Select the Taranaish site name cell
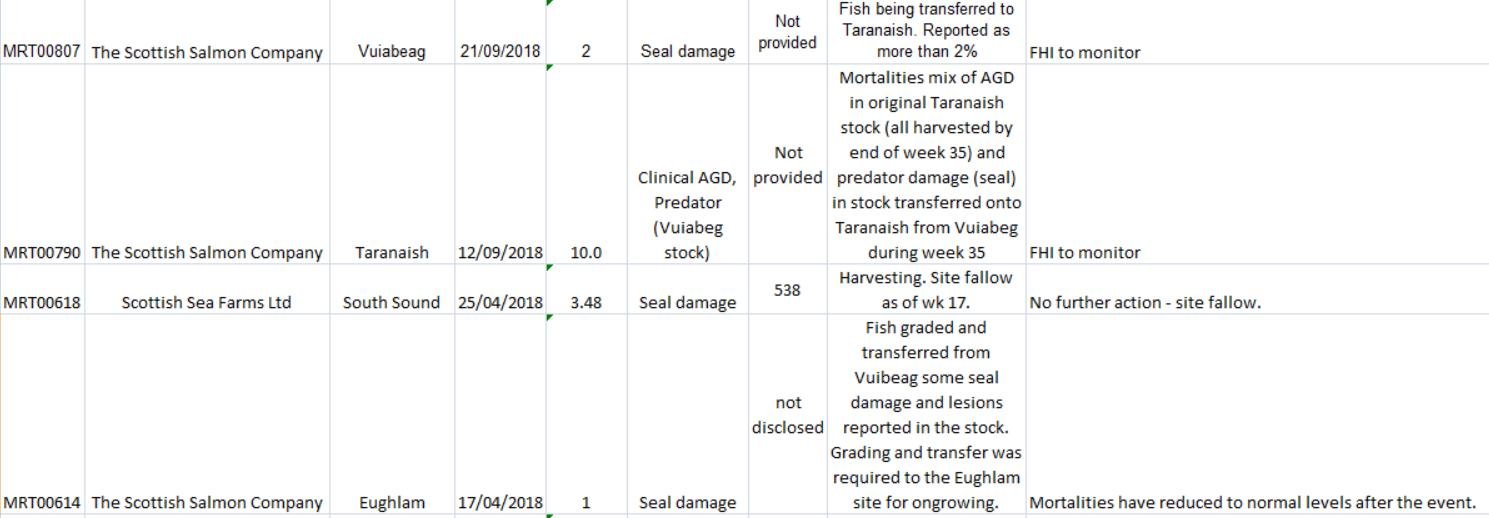Viewport: 1489px width, 518px height. pos(391,252)
